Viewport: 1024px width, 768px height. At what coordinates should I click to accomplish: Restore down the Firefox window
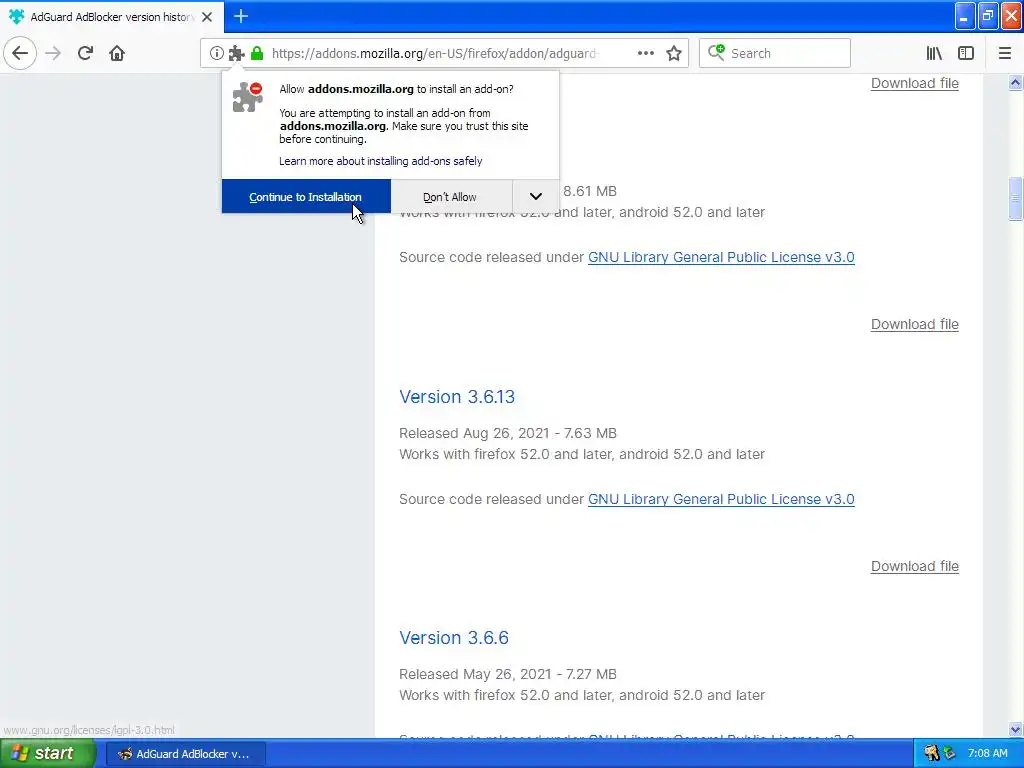tap(988, 16)
